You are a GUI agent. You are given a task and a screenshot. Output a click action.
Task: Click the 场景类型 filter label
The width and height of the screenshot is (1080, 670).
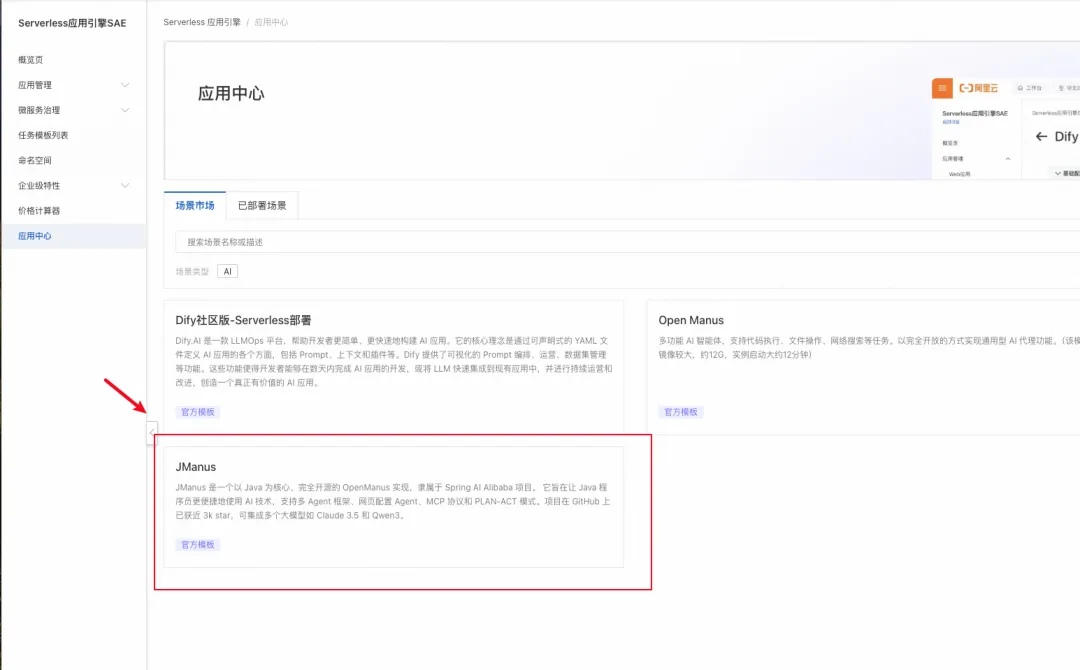(x=191, y=272)
